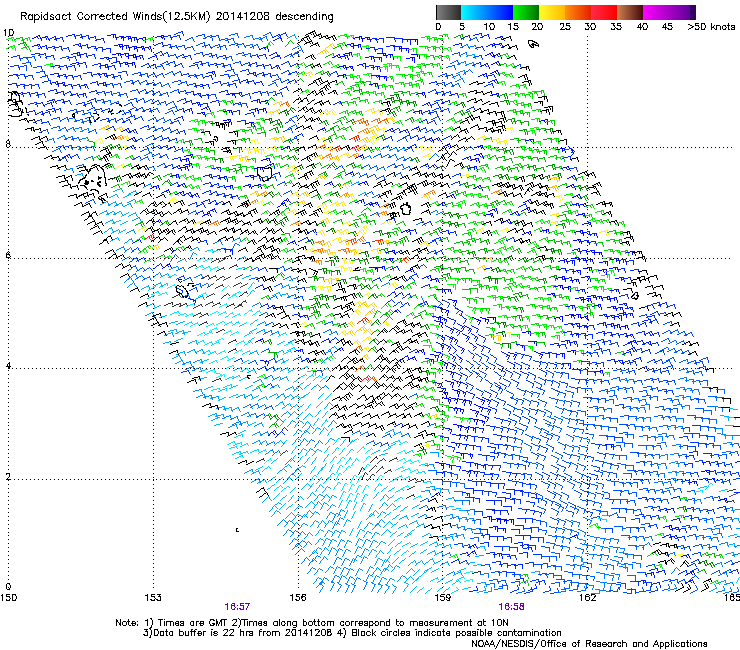The height and width of the screenshot is (650, 740).
Task: Select the yellow 20-25 knots legend swatch
Action: [552, 12]
